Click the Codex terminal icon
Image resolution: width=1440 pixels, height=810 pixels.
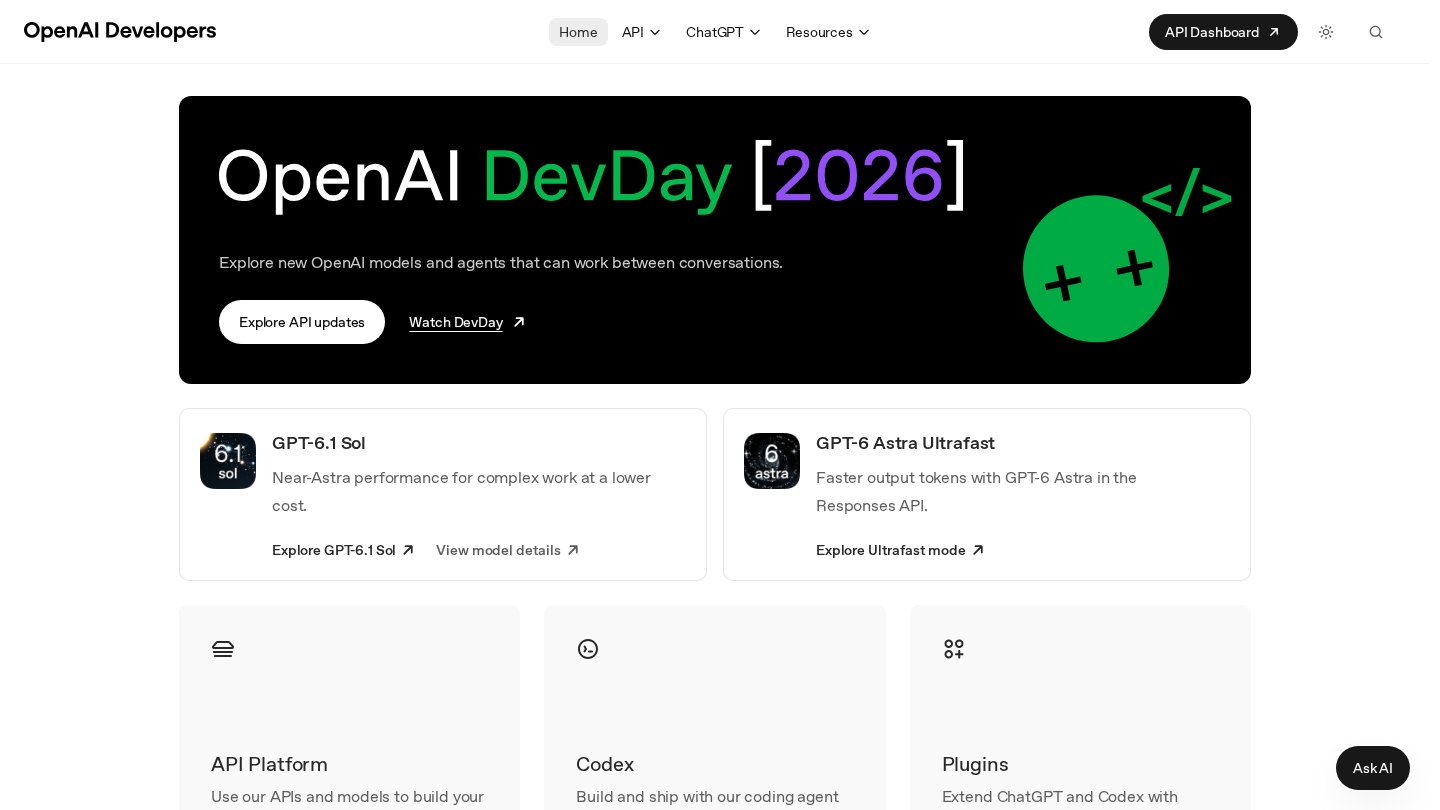[588, 649]
